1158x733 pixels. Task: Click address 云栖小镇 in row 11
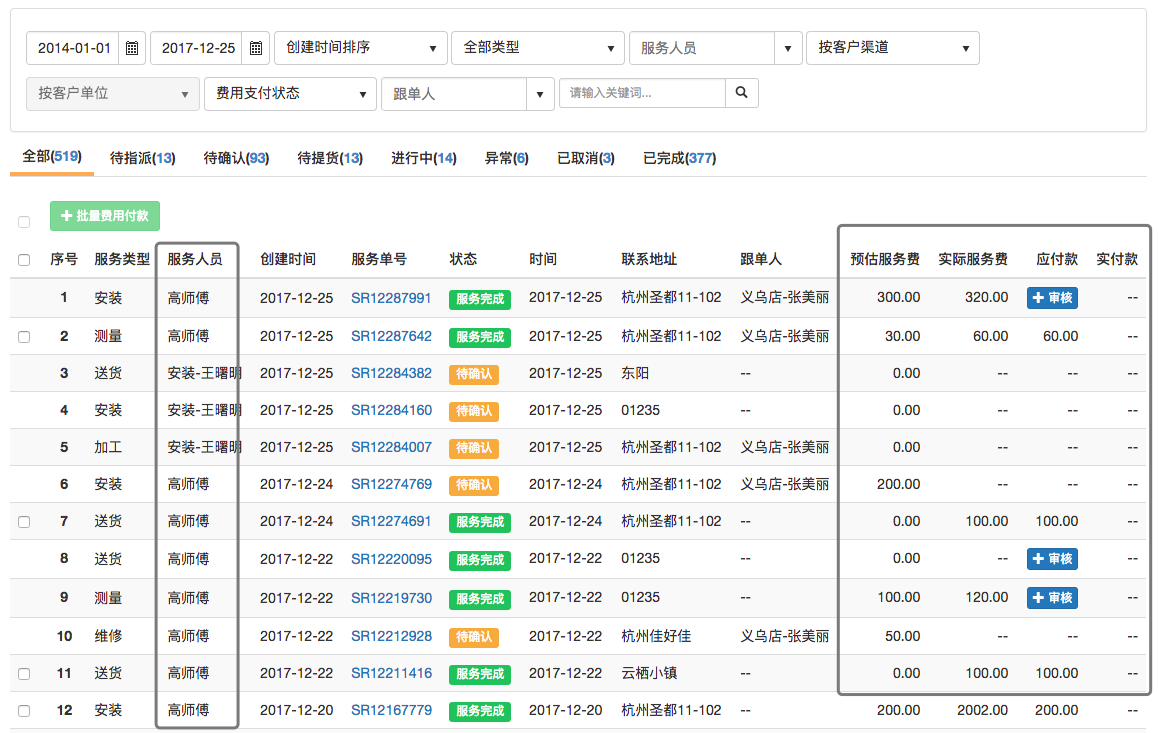[649, 673]
